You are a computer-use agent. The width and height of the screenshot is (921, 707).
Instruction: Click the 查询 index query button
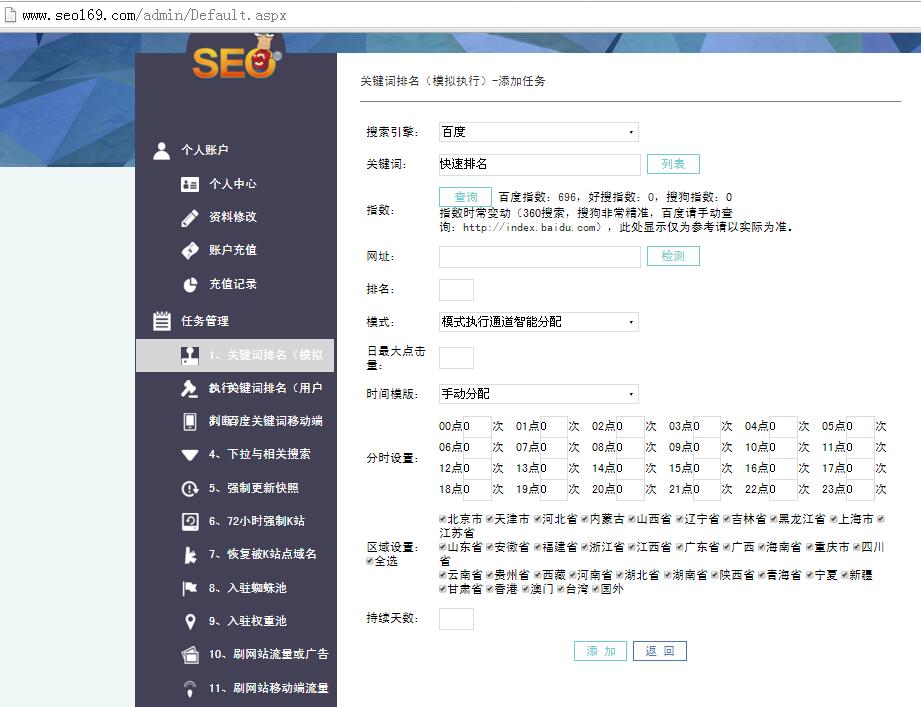coord(465,197)
